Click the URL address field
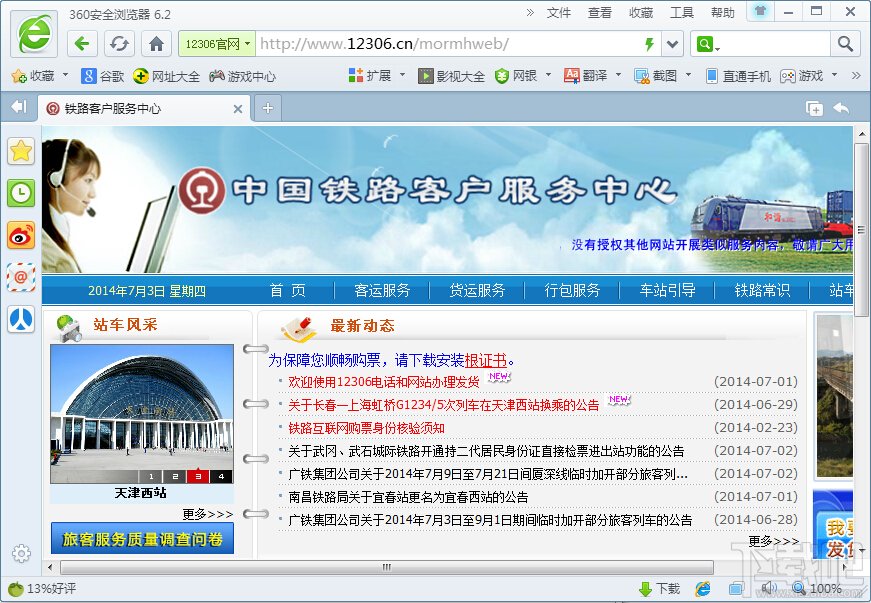 coord(447,44)
